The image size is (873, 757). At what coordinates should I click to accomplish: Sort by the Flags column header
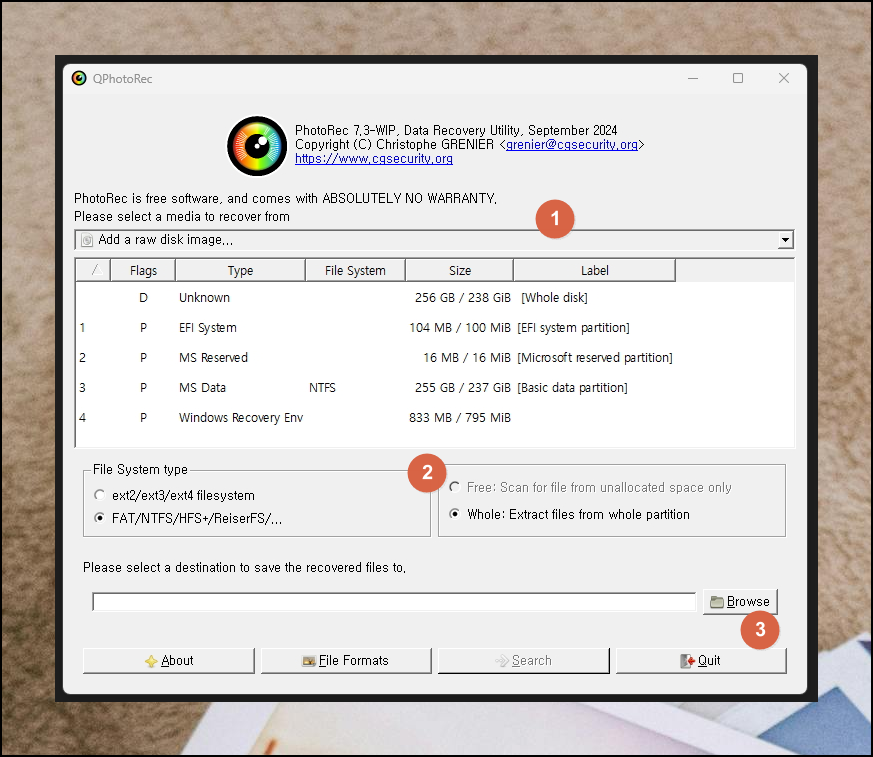point(143,271)
